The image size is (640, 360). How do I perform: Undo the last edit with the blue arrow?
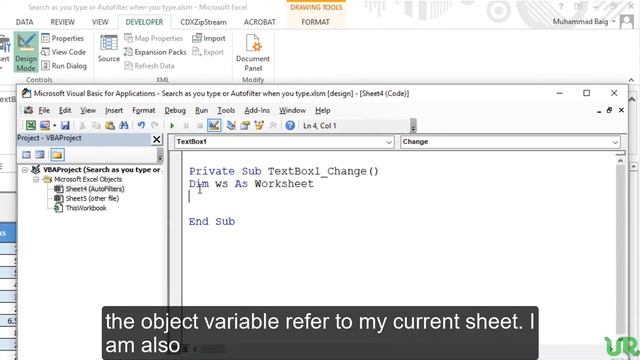pos(141,125)
